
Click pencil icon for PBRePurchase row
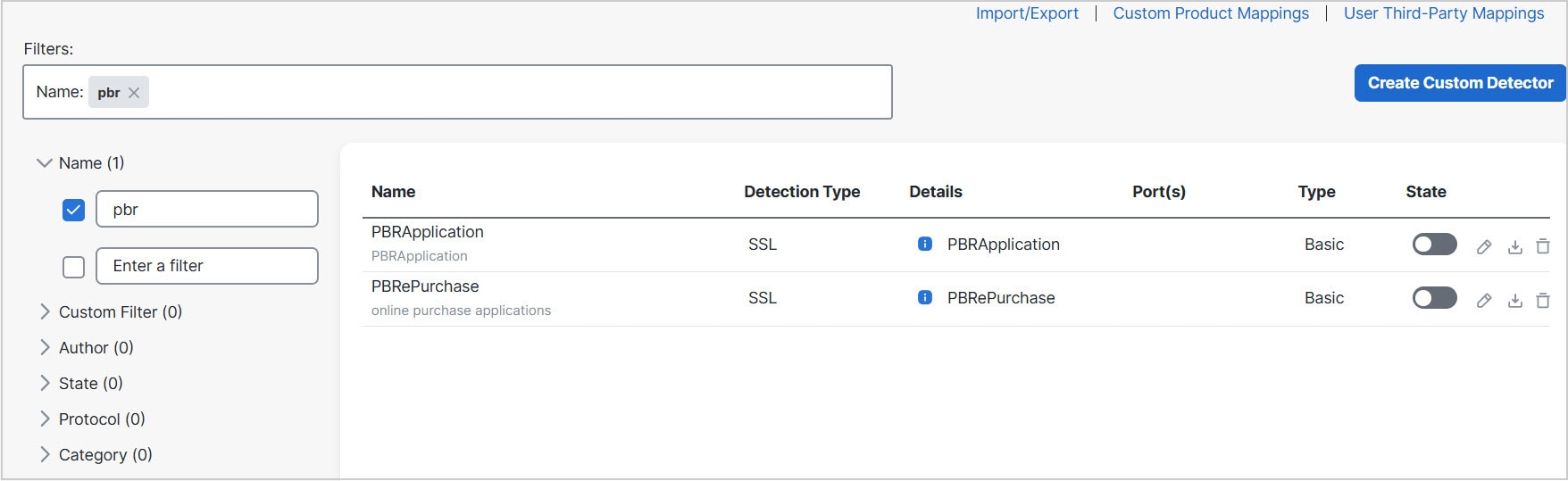point(1484,300)
